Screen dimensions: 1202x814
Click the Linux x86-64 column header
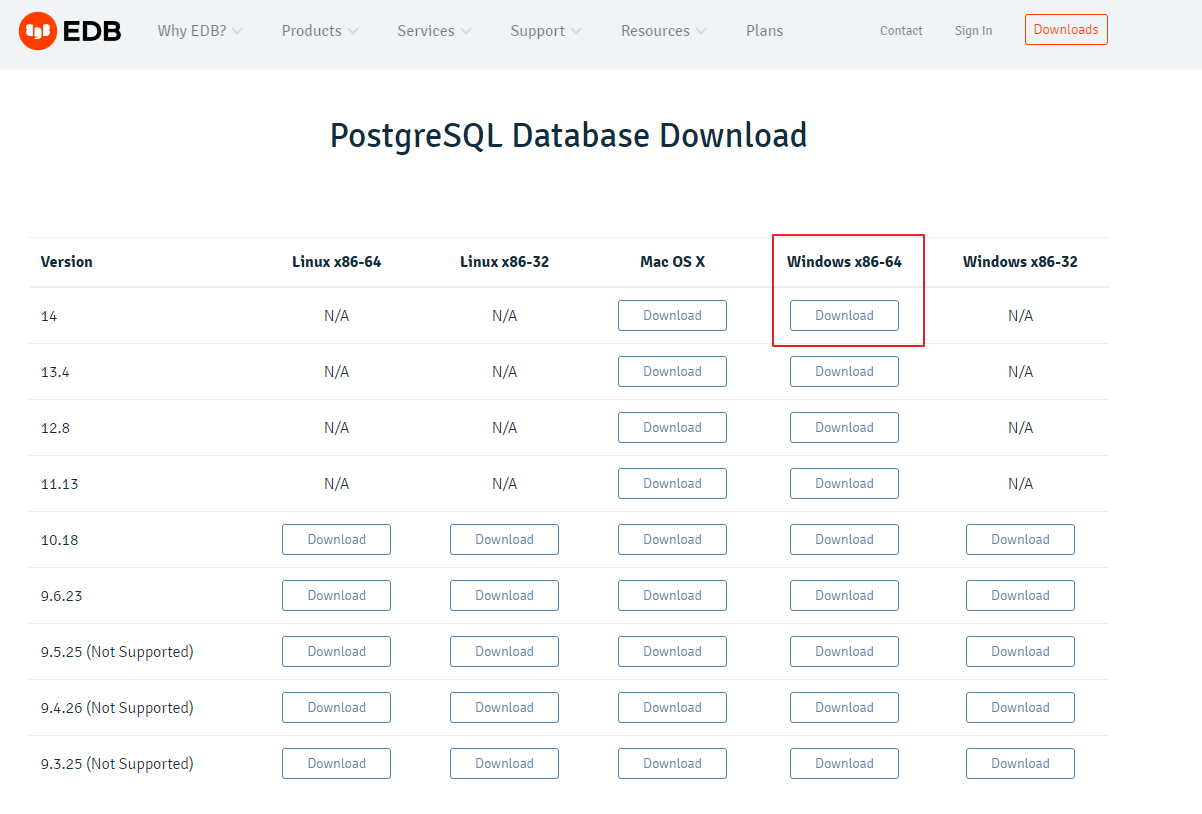(336, 262)
